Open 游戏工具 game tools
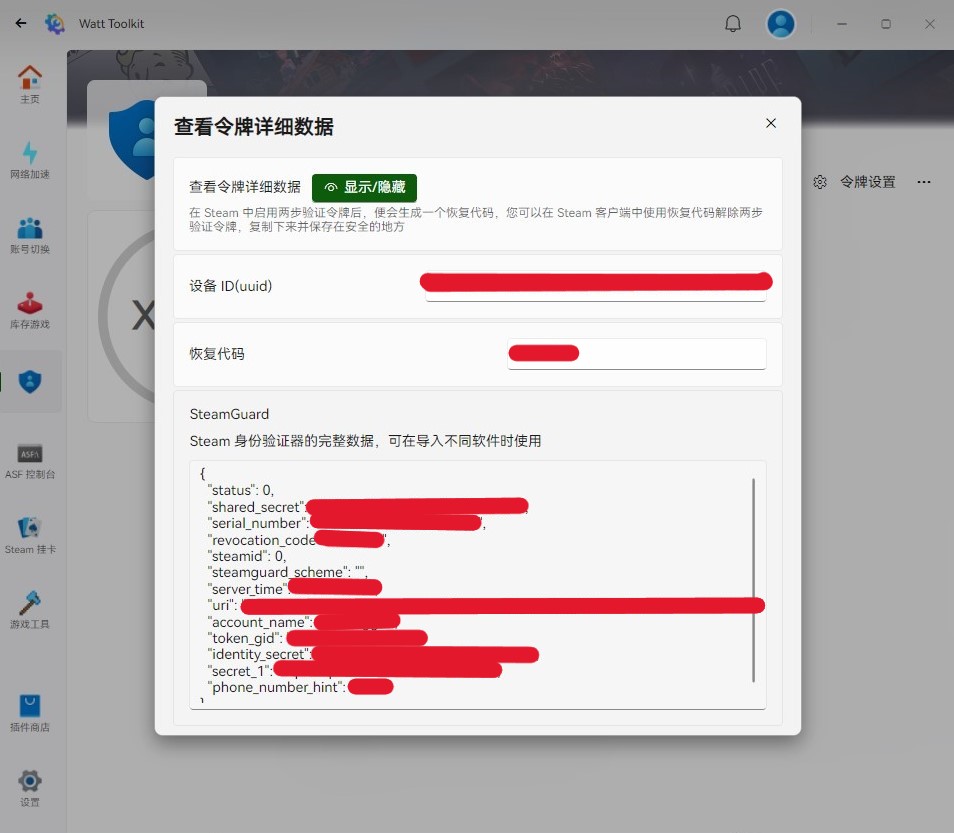Image resolution: width=954 pixels, height=833 pixels. coord(30,610)
